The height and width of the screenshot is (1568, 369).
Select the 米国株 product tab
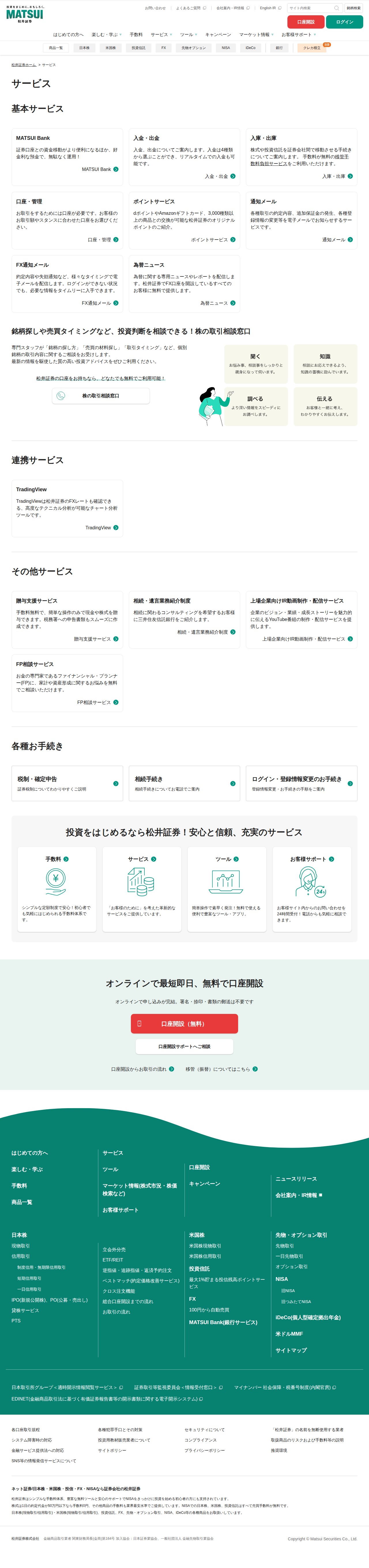[110, 48]
